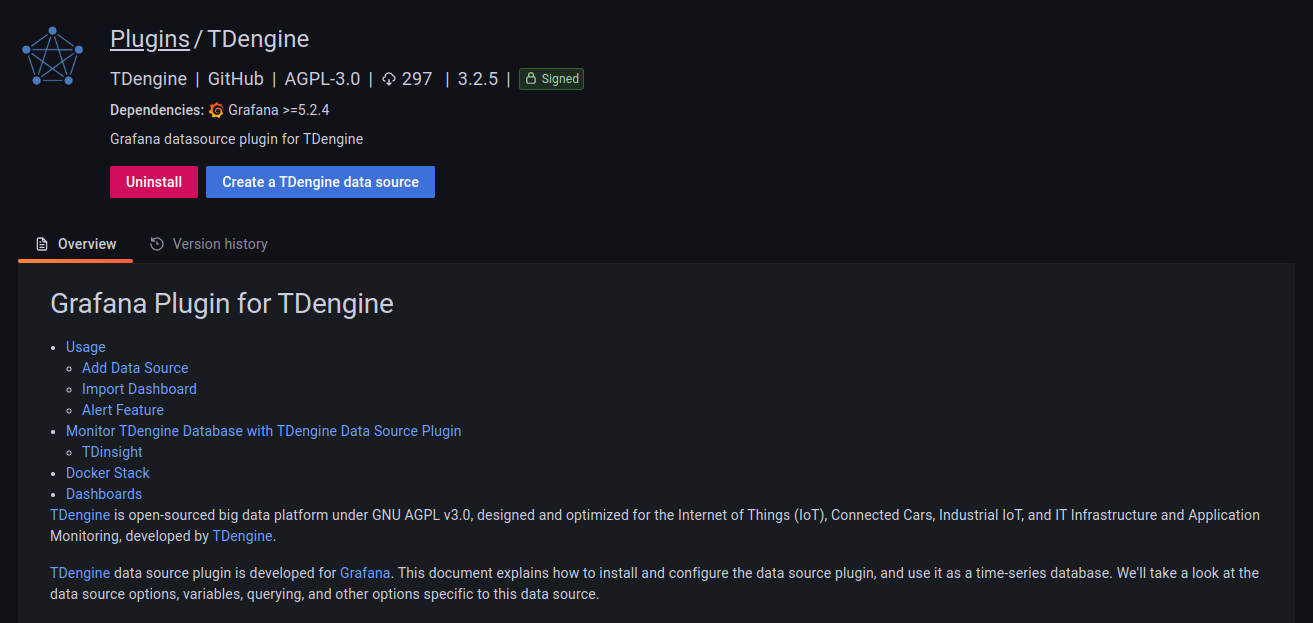The image size is (1313, 623).
Task: Click the TDengine plugin logo icon
Action: pyautogui.click(x=51, y=57)
